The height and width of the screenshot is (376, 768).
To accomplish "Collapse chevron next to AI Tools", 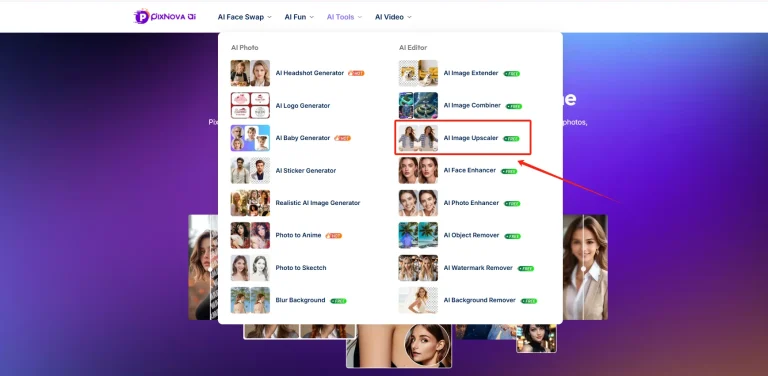I will [x=360, y=17].
